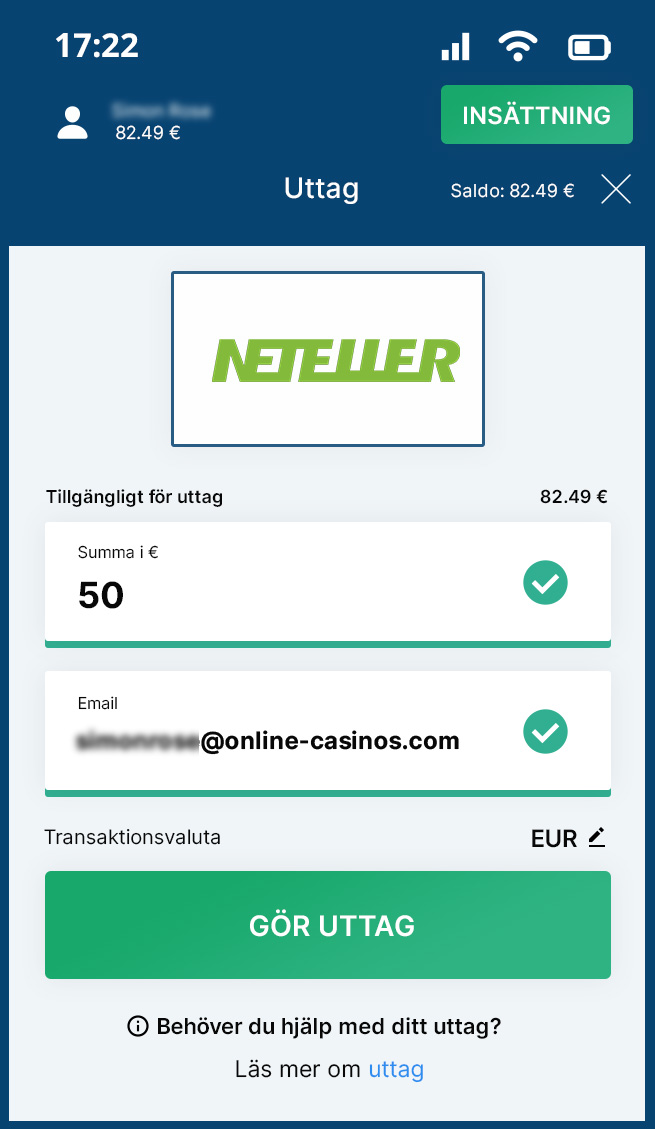Change the EUR transaction currency
Image resolution: width=655 pixels, height=1129 pixels.
coord(568,838)
